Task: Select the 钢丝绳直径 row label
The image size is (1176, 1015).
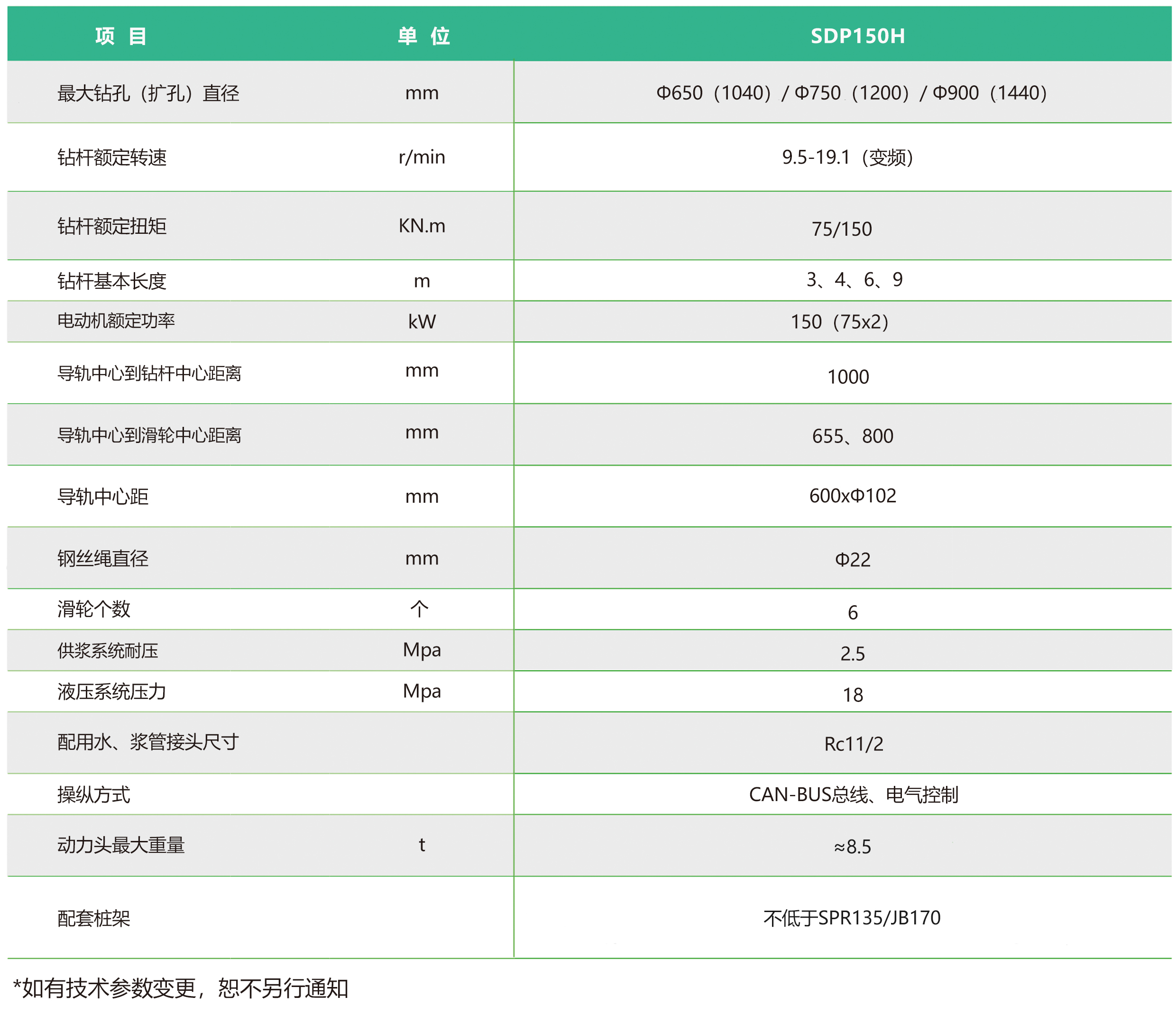Action: point(103,559)
